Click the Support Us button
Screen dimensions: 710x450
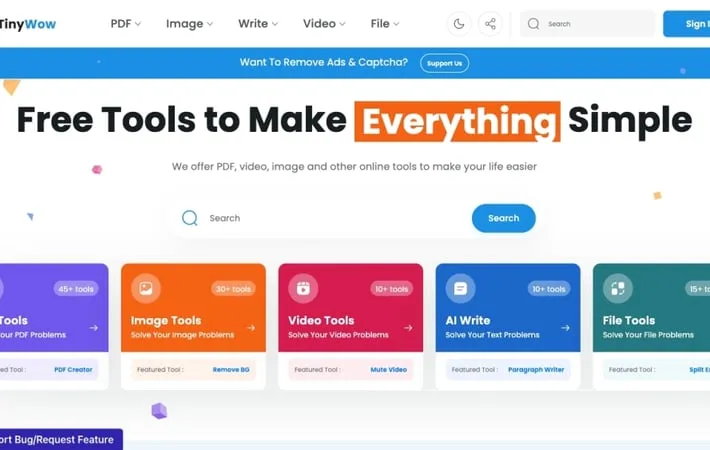[444, 63]
